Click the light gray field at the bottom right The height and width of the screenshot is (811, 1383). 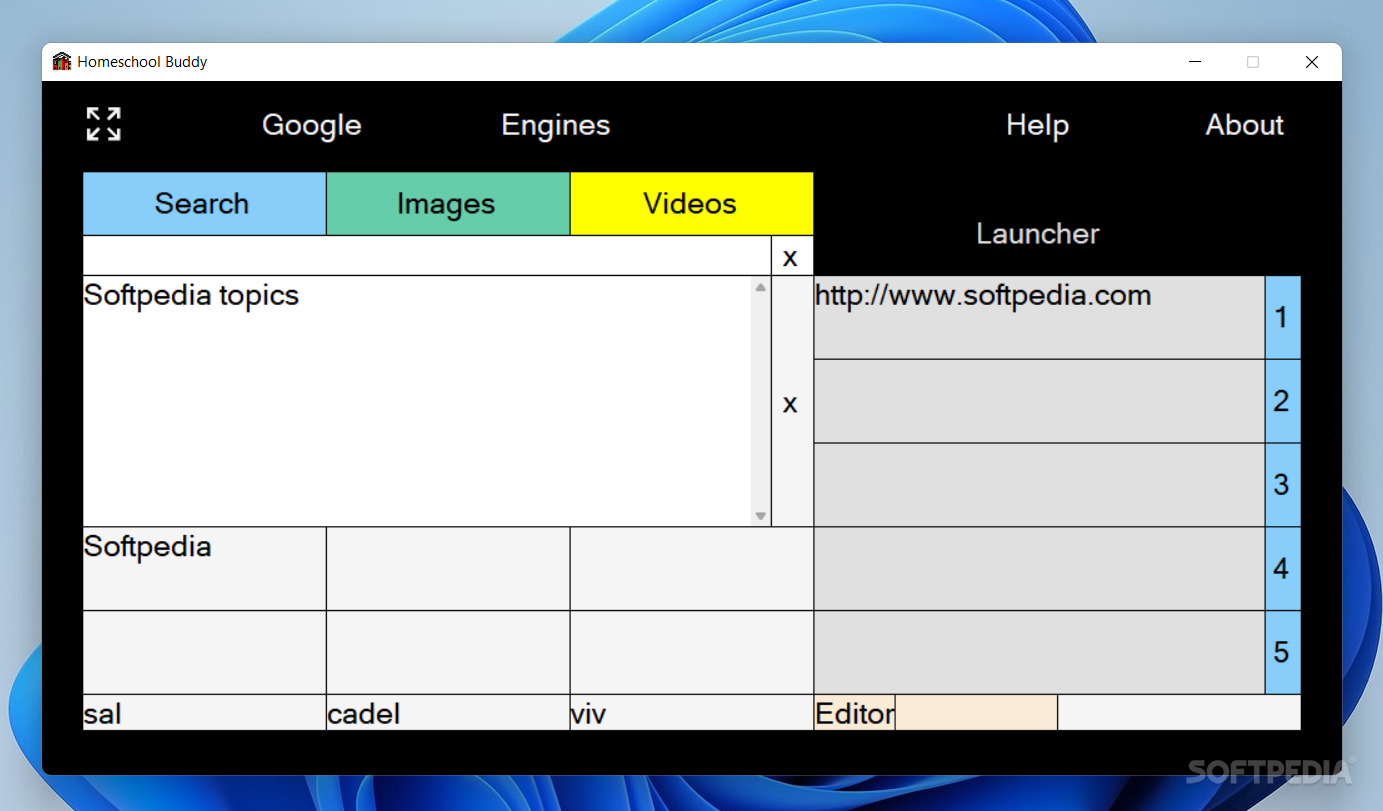[1179, 713]
